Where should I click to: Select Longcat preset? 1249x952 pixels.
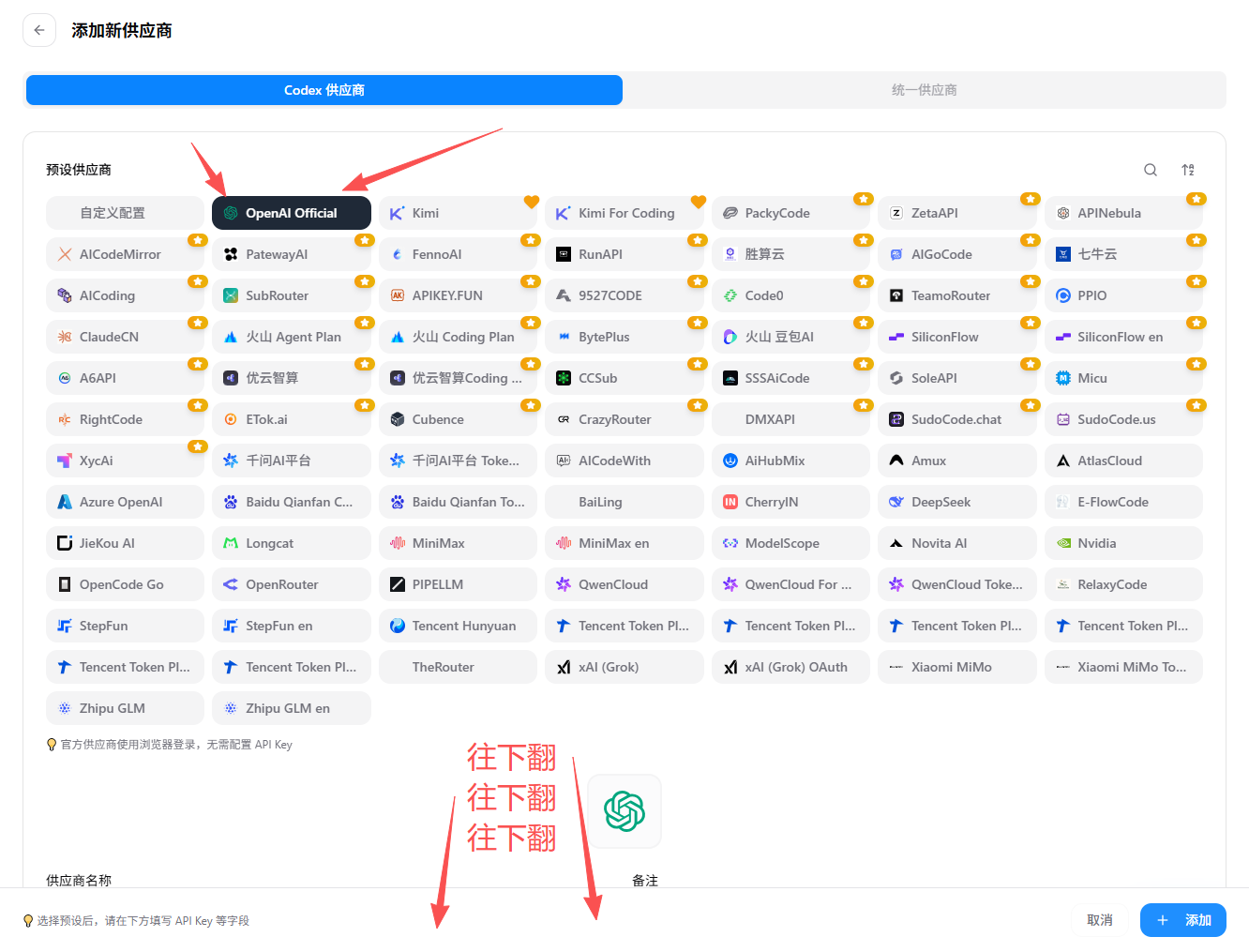point(292,543)
